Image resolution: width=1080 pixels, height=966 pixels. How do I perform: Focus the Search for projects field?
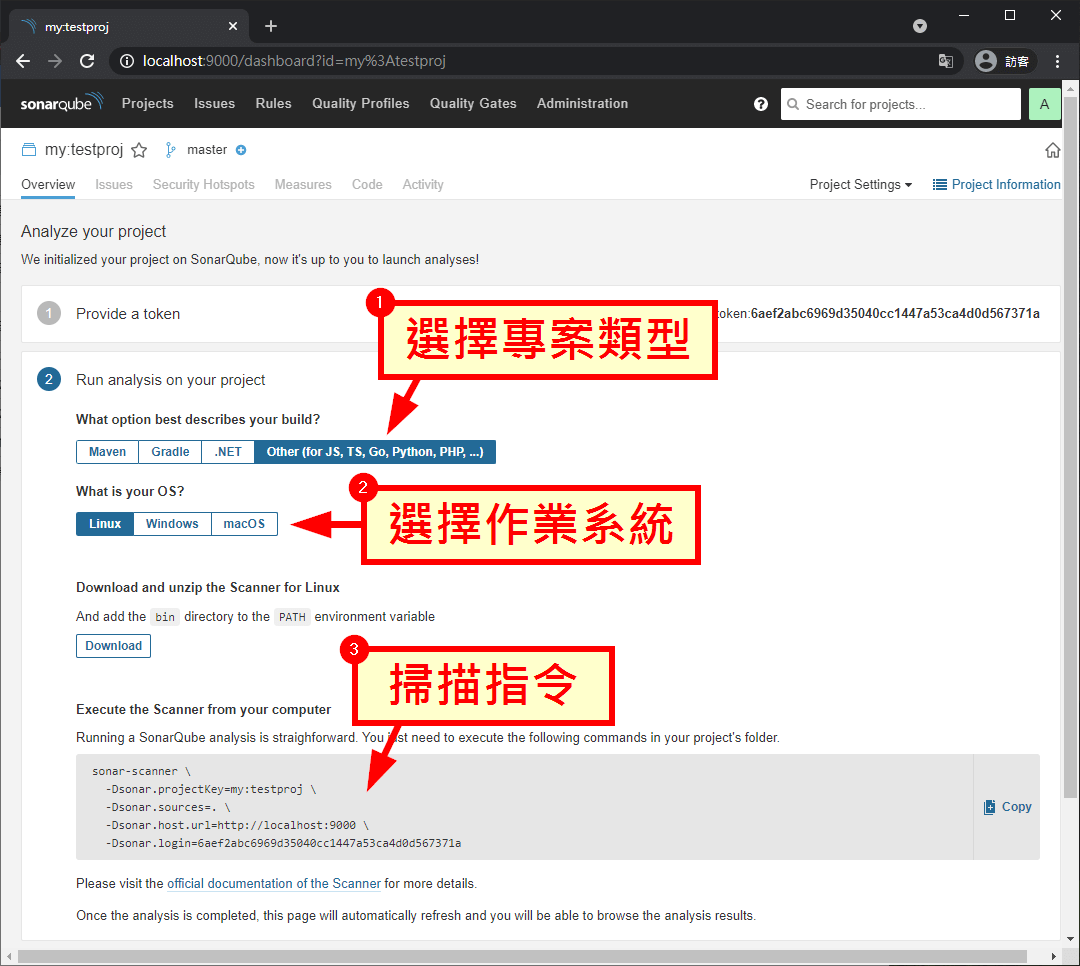[901, 104]
